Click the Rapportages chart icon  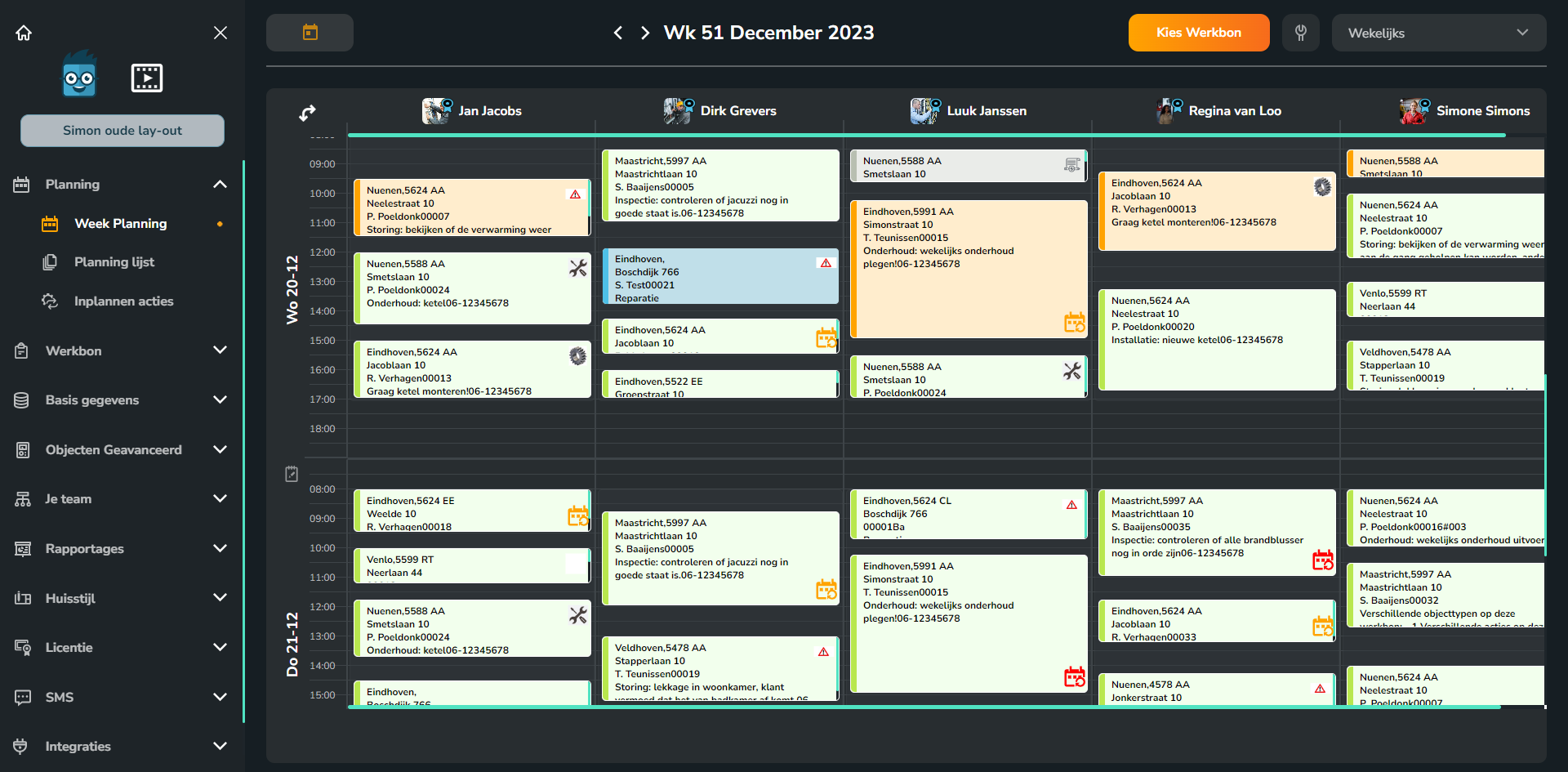(x=23, y=549)
